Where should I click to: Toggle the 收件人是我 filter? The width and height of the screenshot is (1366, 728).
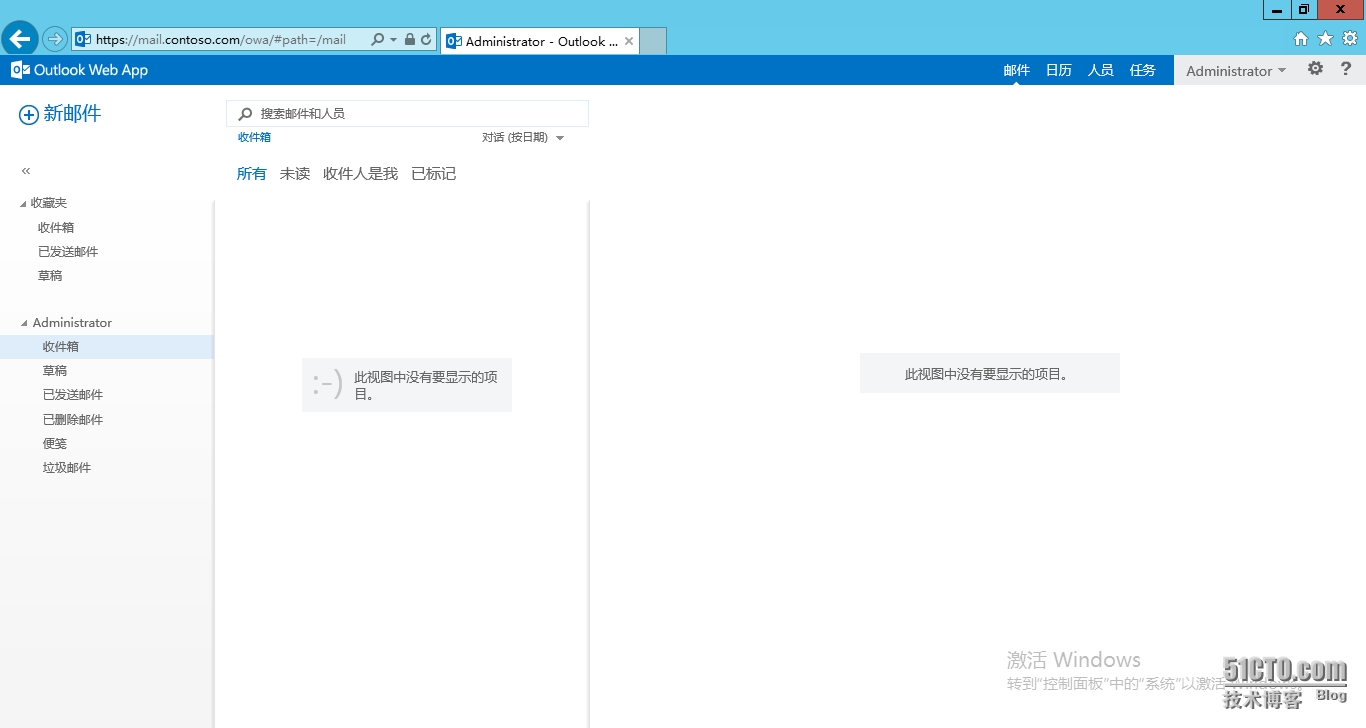point(360,173)
